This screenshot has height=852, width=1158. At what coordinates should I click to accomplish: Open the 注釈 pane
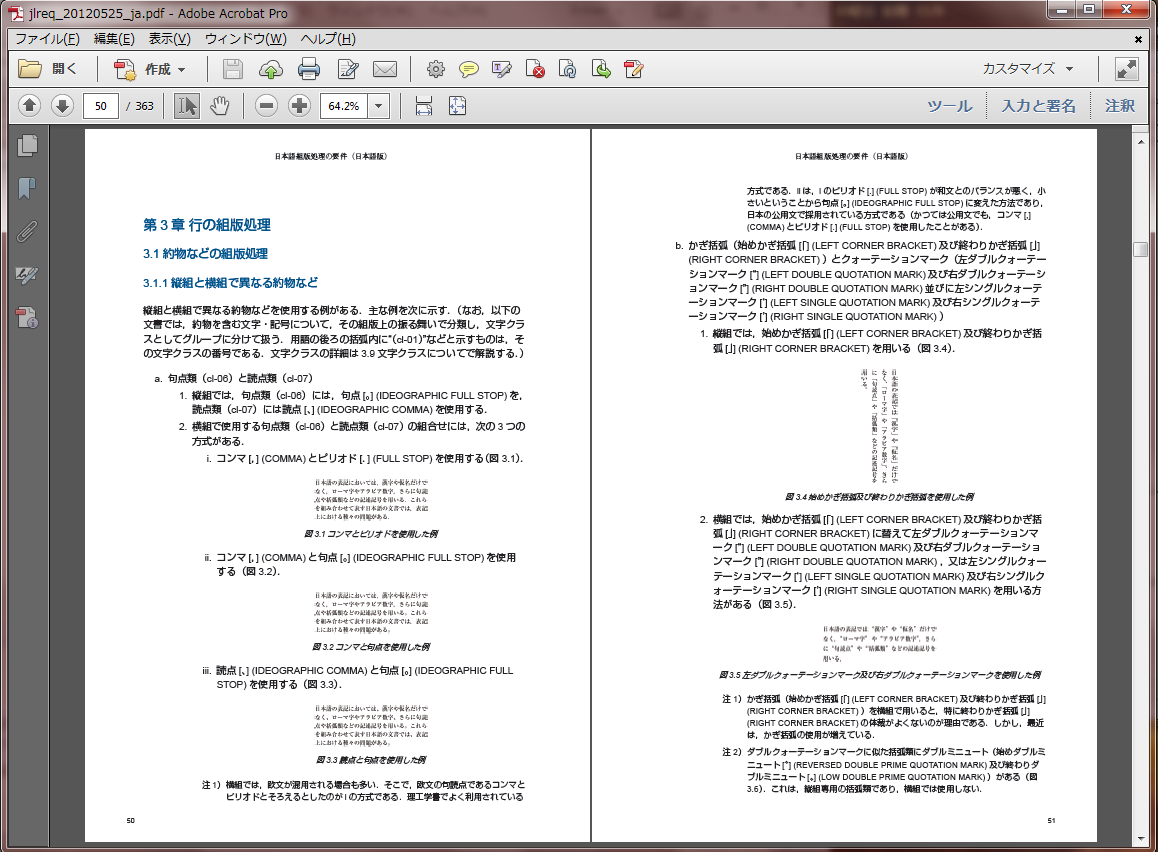pyautogui.click(x=1119, y=106)
